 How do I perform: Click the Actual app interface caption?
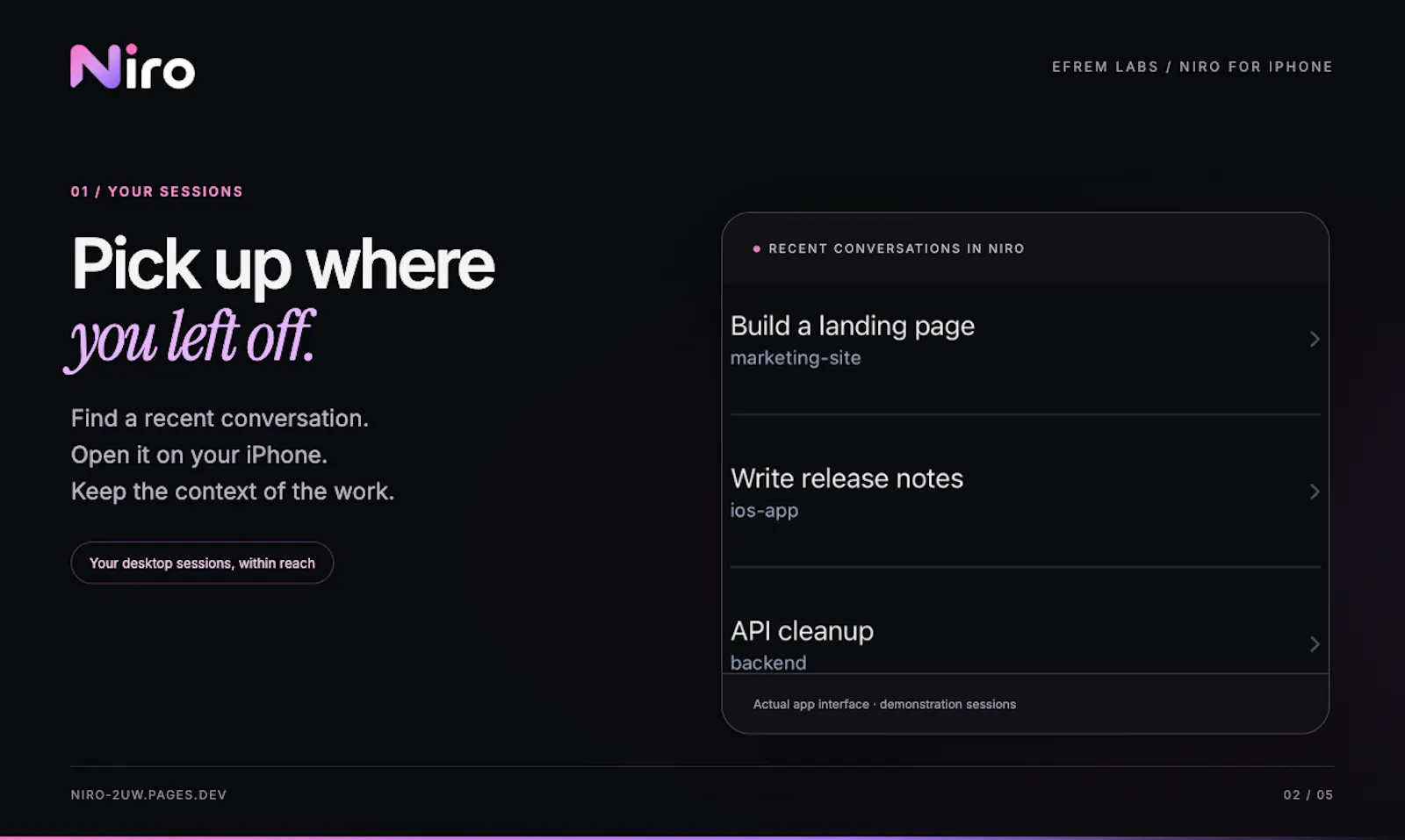(x=884, y=704)
